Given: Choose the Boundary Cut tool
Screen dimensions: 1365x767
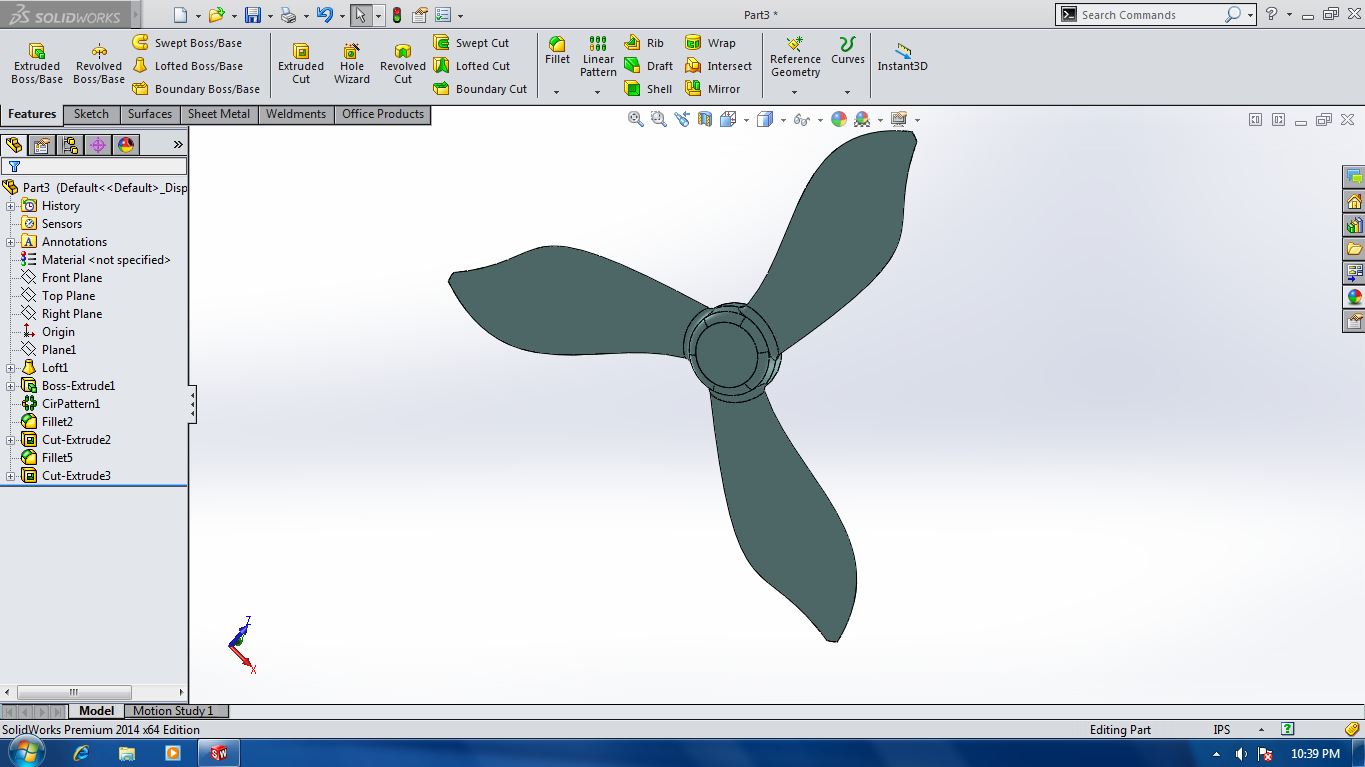Looking at the screenshot, I should 480,89.
